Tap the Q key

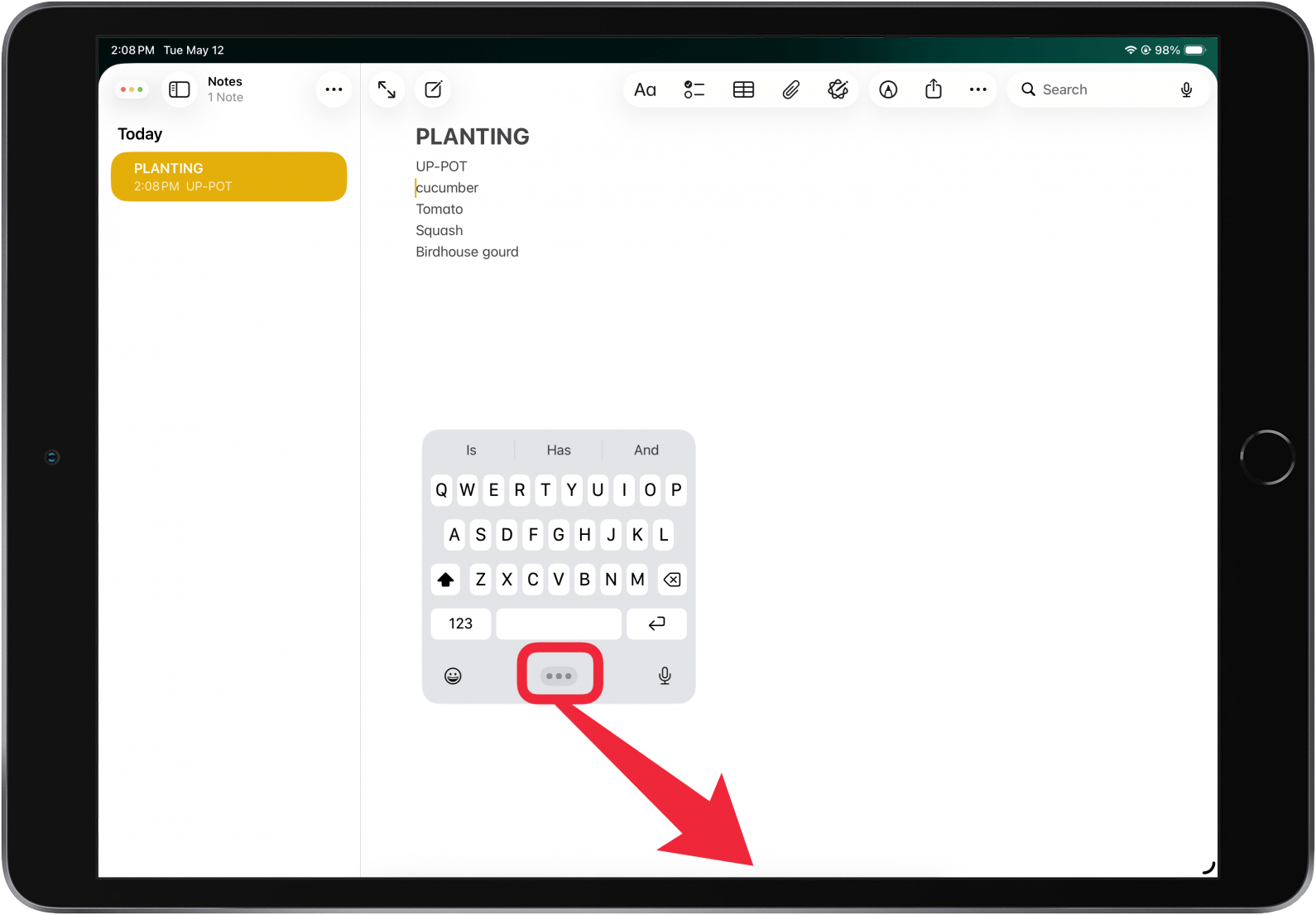(441, 490)
